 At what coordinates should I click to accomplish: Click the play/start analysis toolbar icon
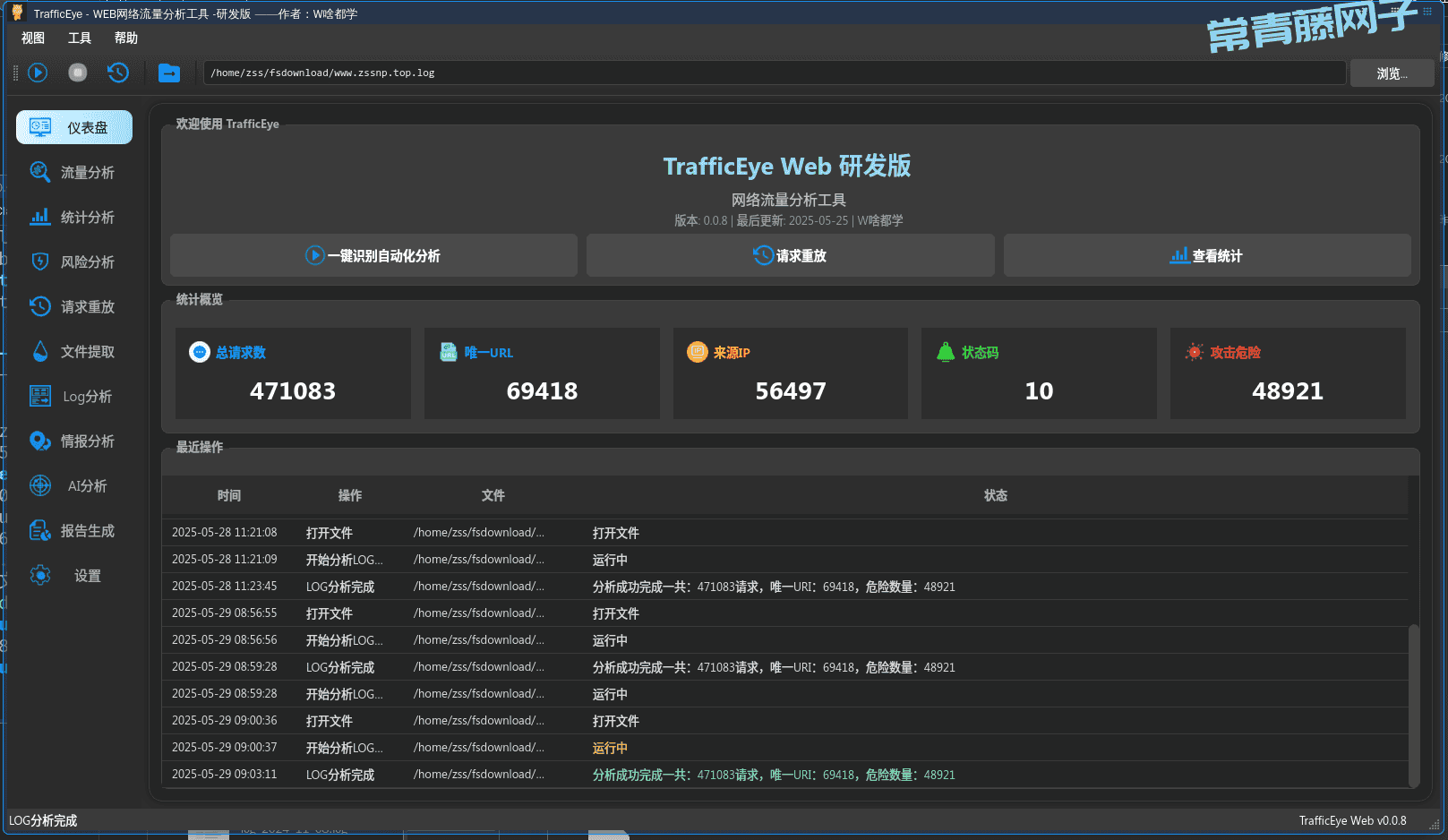[x=38, y=73]
